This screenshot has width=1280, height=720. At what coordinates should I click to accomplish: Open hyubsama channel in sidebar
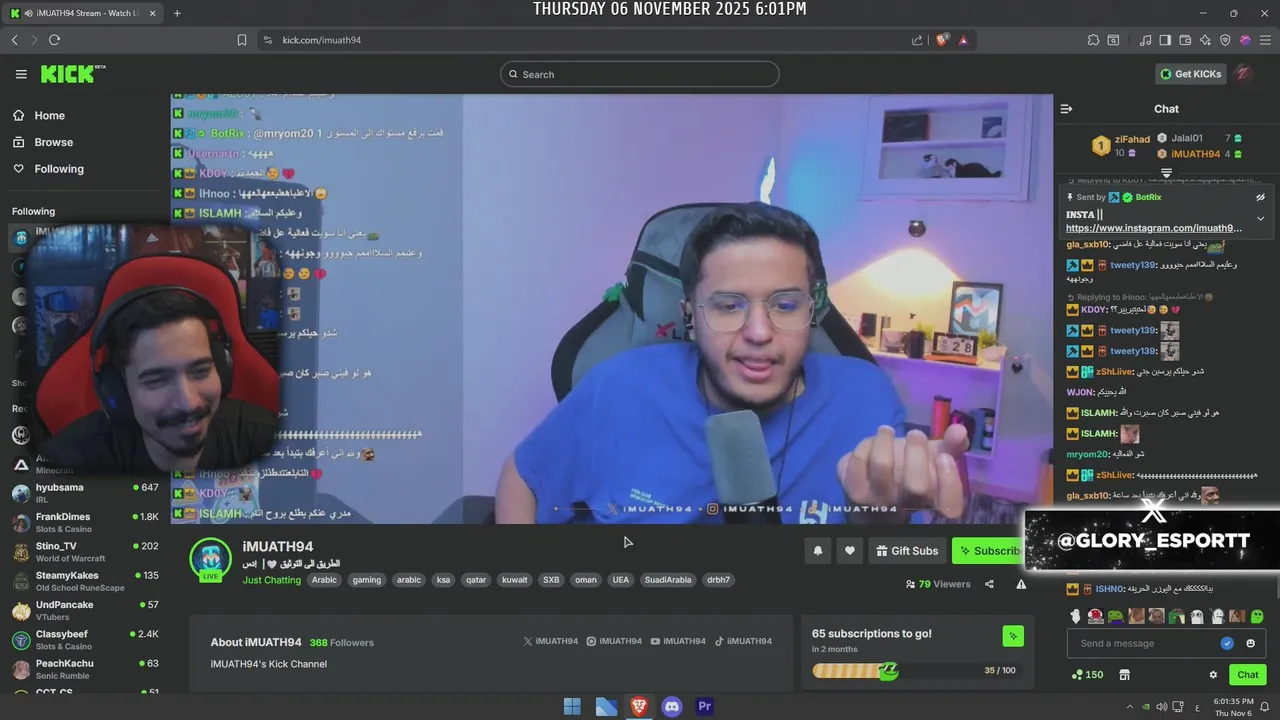point(85,493)
